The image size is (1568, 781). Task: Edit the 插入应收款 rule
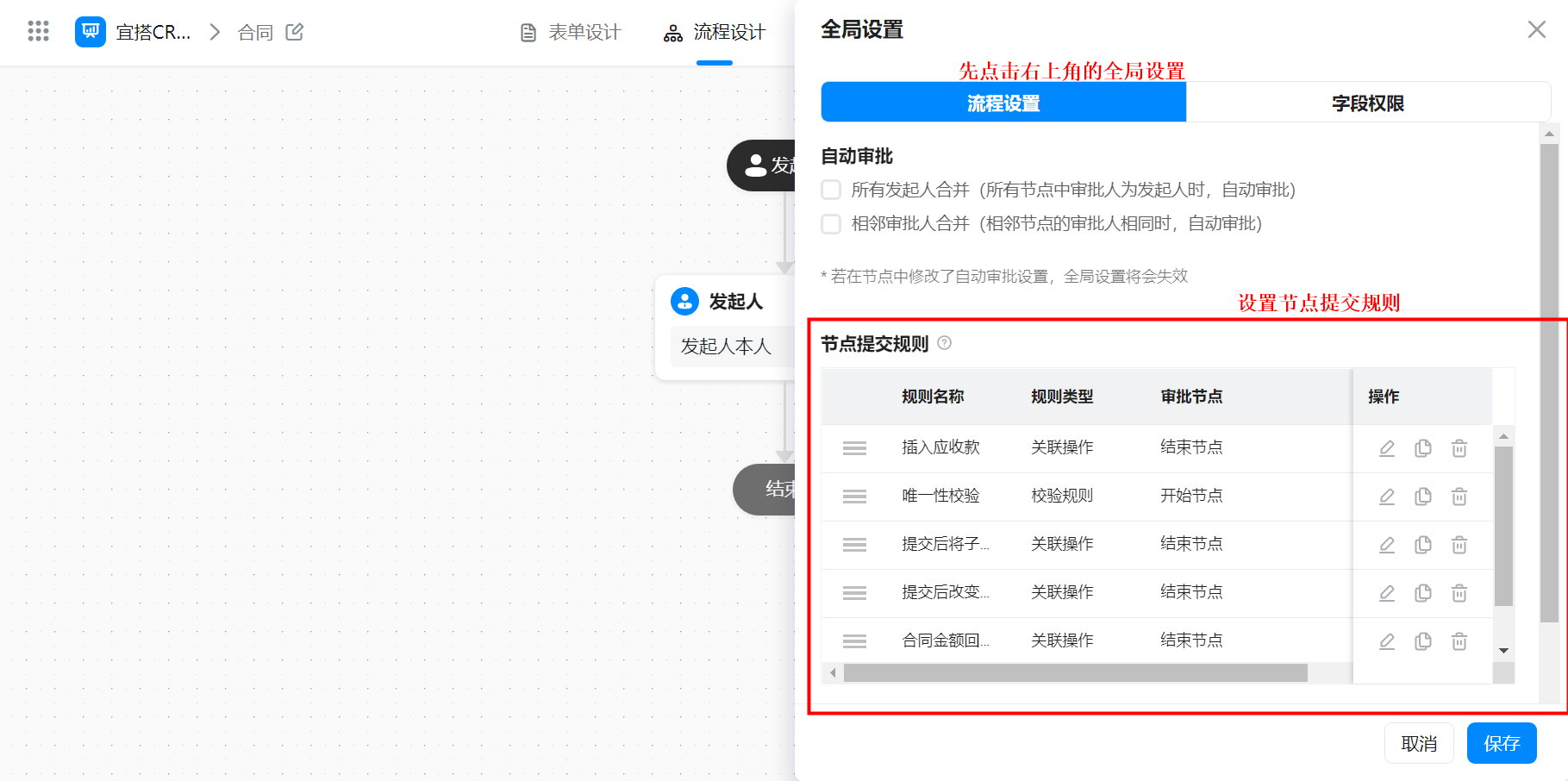[x=1386, y=448]
